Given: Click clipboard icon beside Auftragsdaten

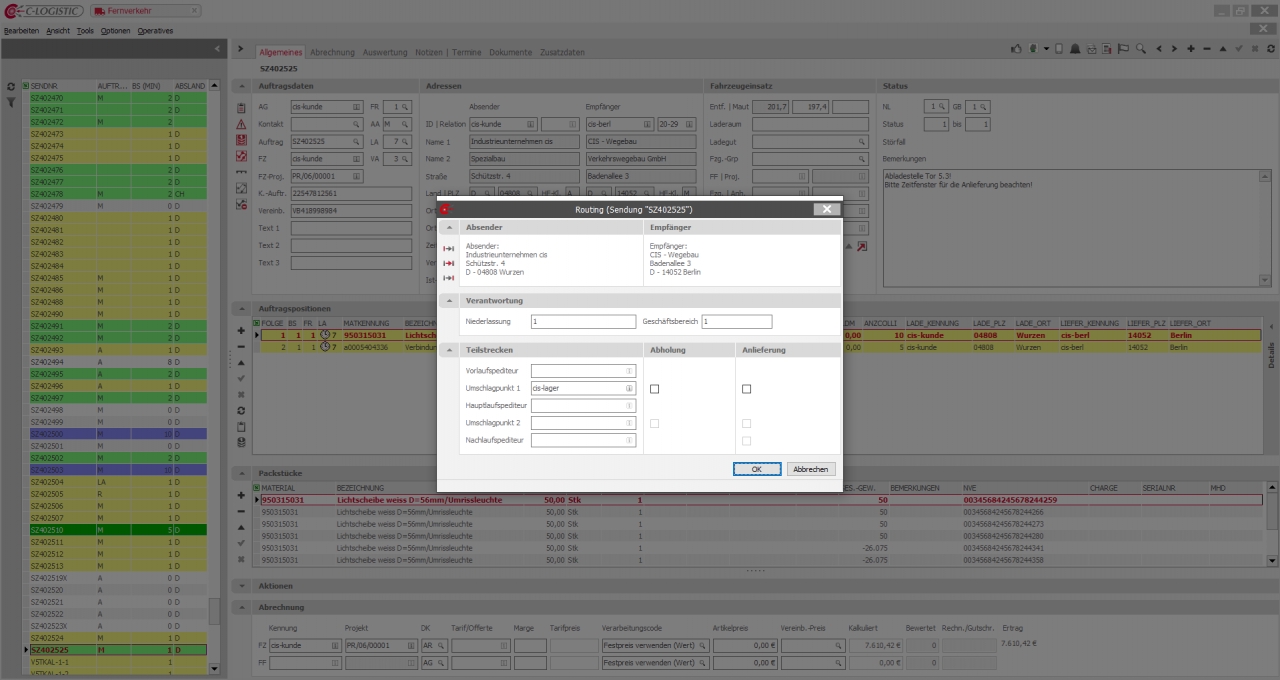Looking at the screenshot, I should point(241,108).
